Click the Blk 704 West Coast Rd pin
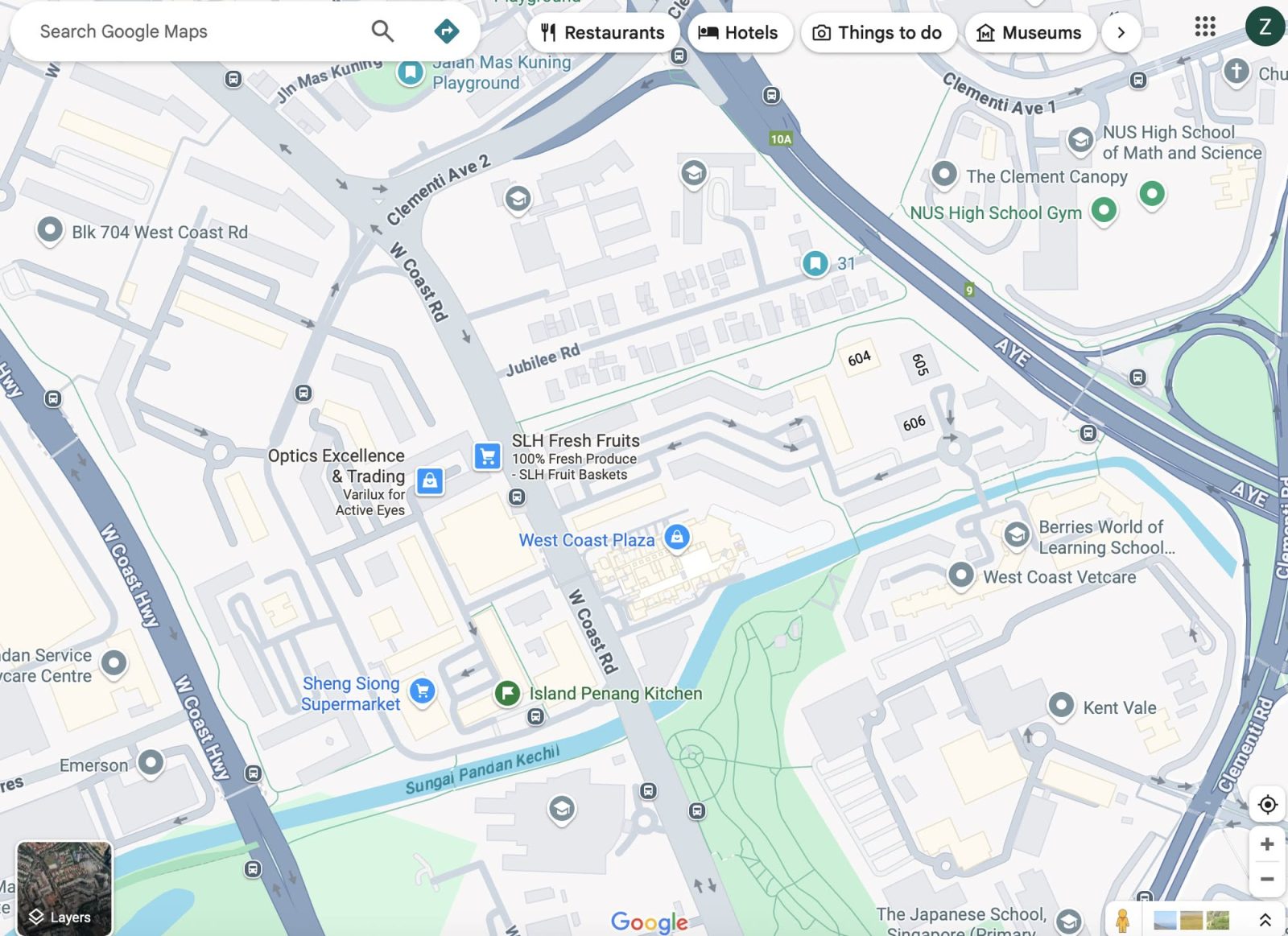1288x936 pixels. pos(50,230)
